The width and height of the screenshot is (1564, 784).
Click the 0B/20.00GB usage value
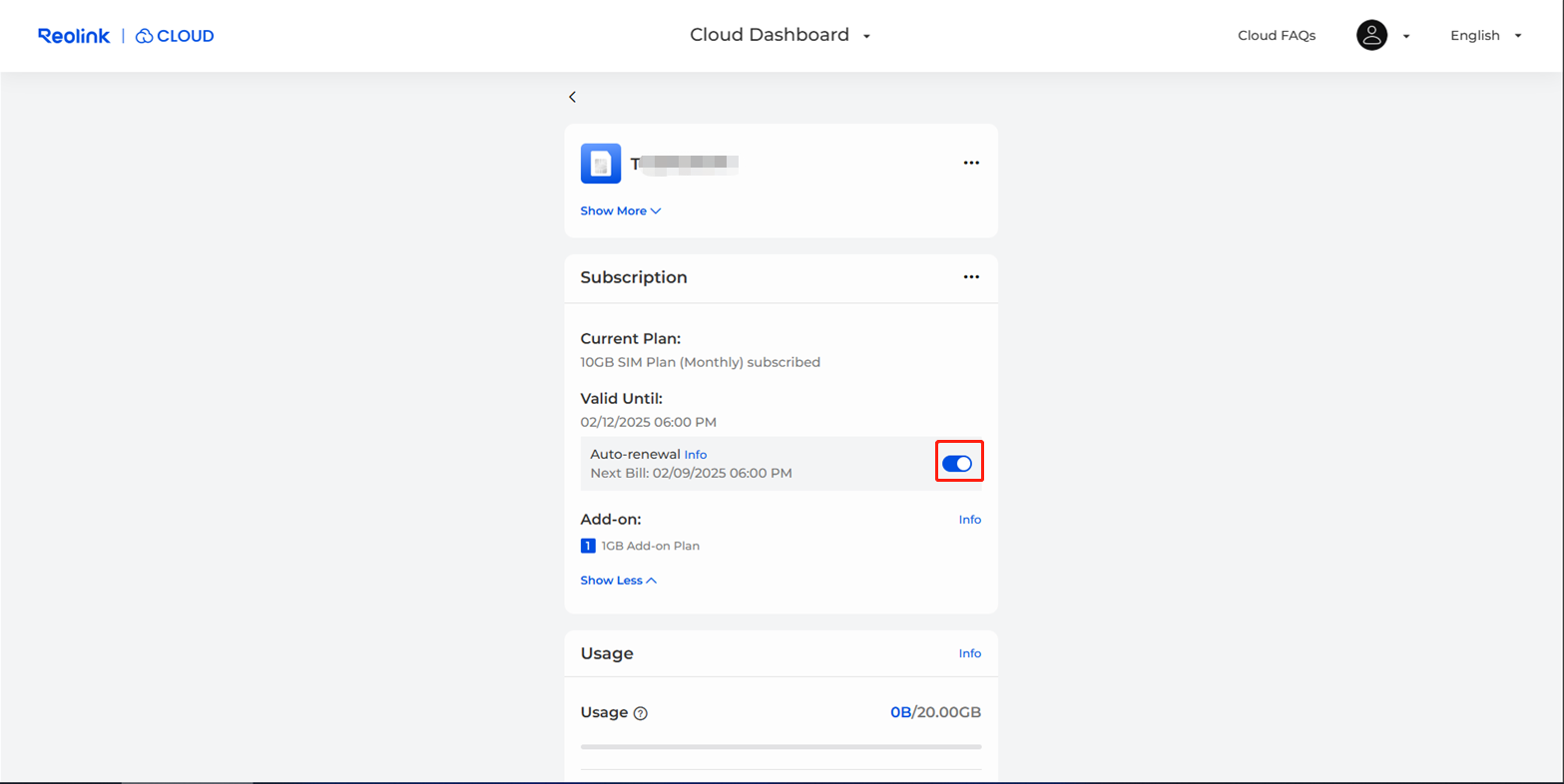point(936,712)
